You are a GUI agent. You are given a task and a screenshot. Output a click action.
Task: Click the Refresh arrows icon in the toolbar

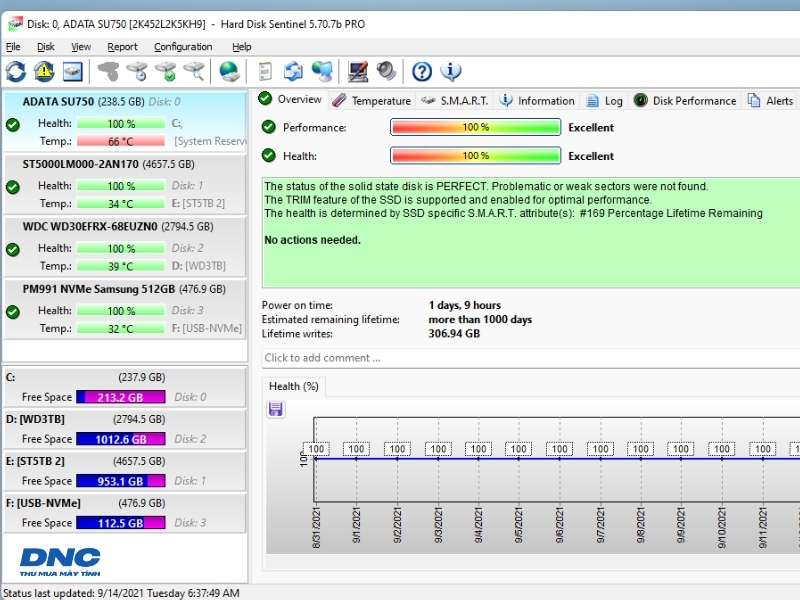point(16,71)
